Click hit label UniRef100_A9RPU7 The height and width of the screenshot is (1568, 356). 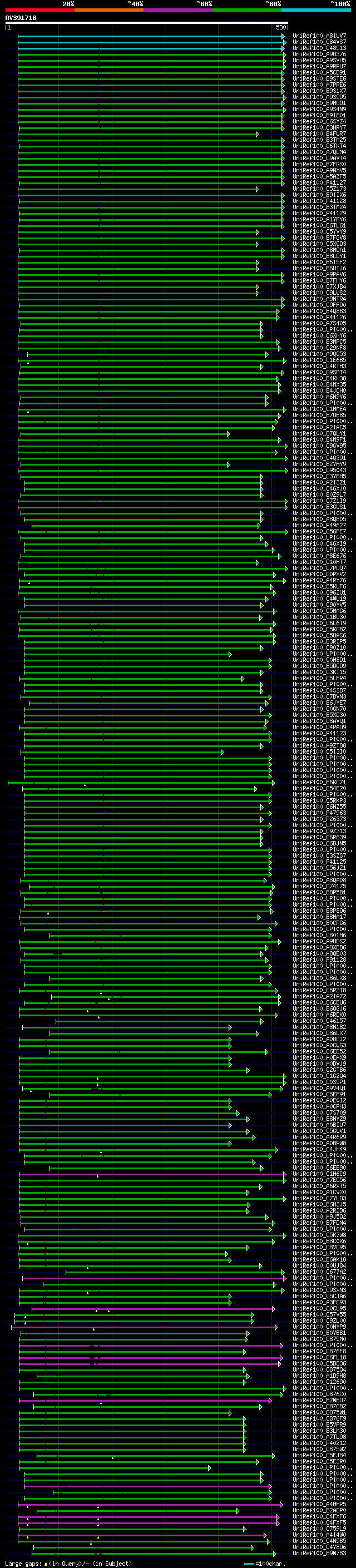[319, 66]
